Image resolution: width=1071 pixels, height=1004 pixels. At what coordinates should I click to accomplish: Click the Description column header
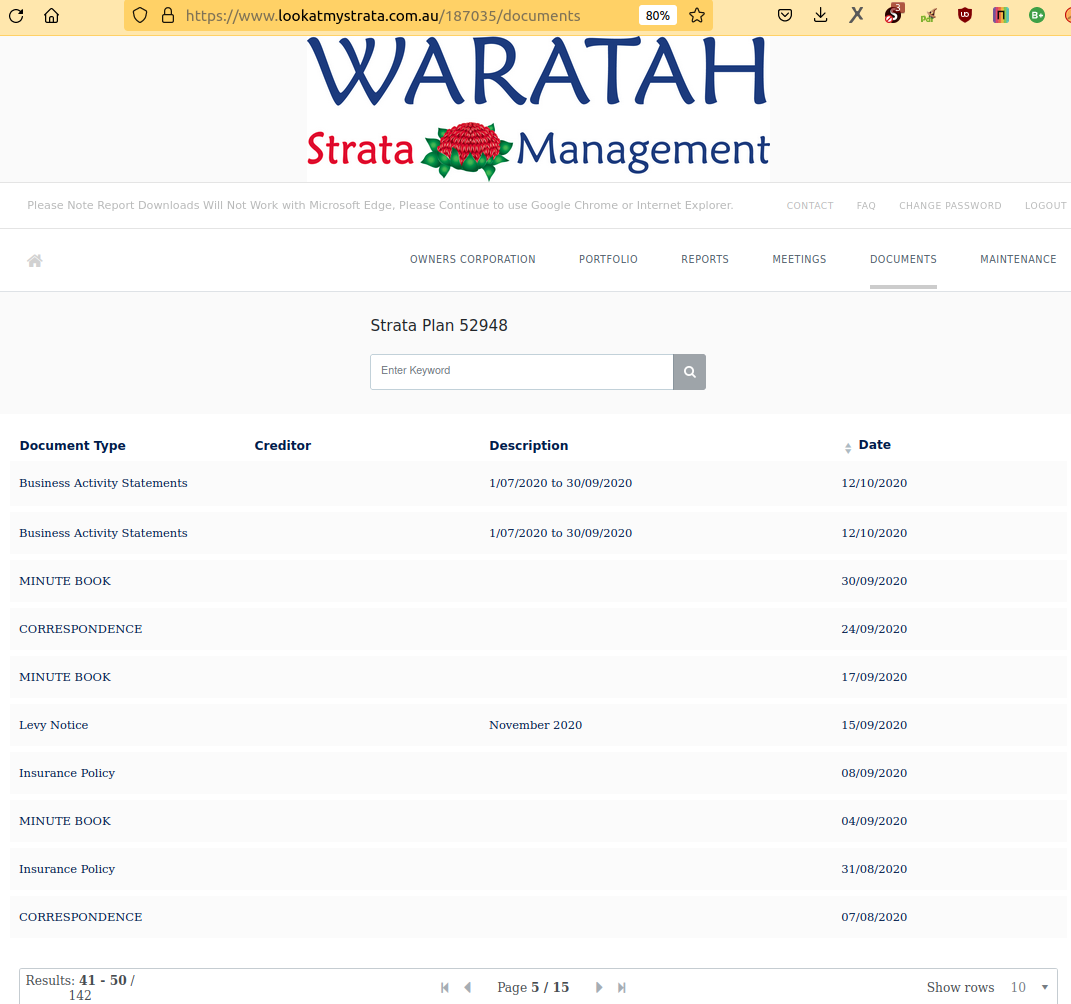528,445
